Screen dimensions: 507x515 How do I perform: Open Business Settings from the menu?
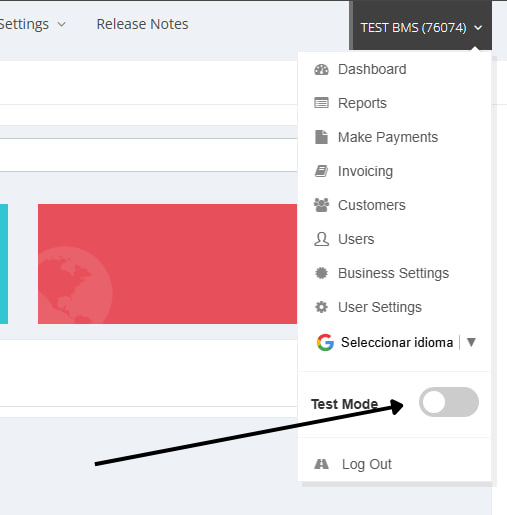pos(393,273)
